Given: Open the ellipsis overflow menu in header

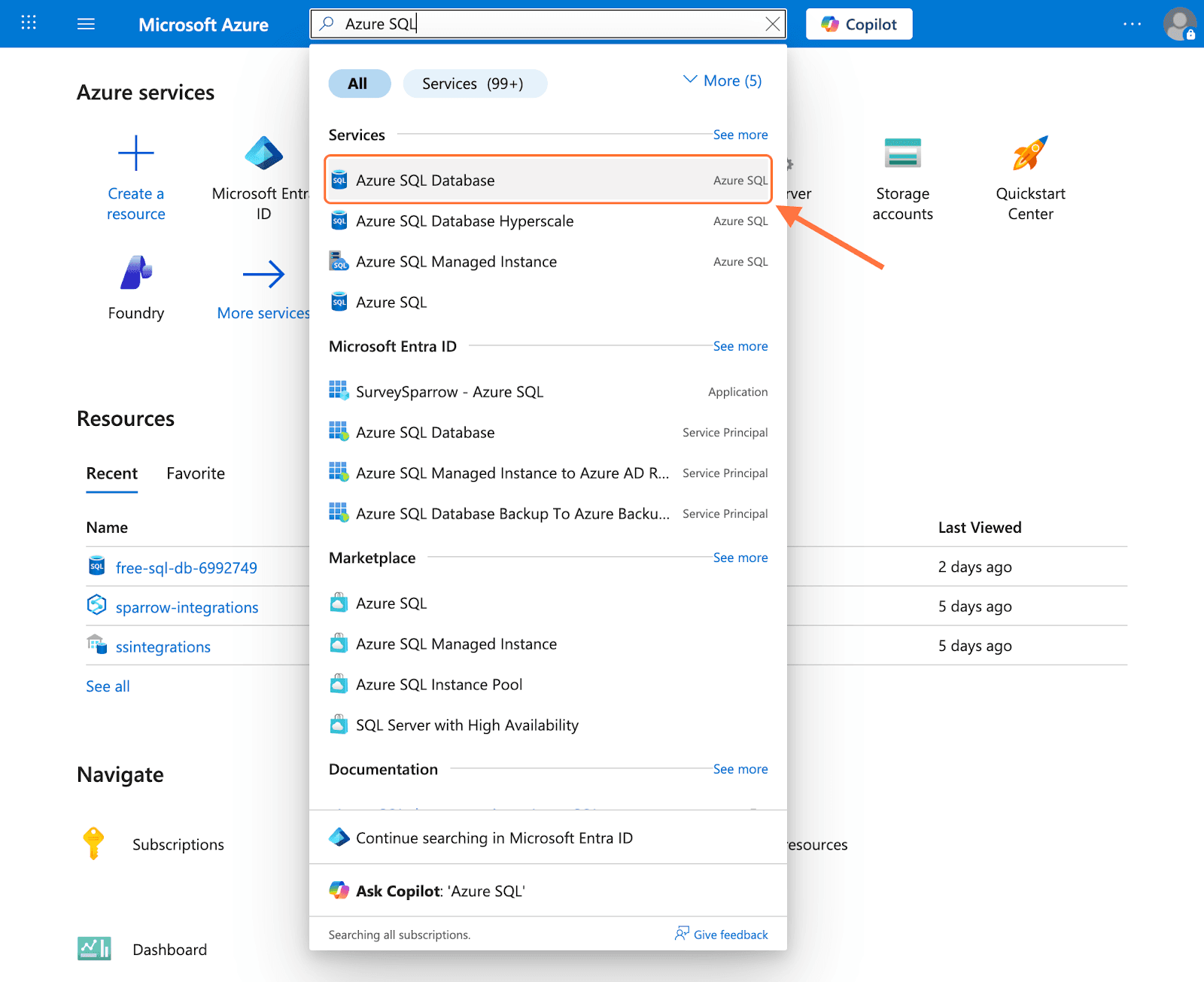Looking at the screenshot, I should click(1132, 24).
